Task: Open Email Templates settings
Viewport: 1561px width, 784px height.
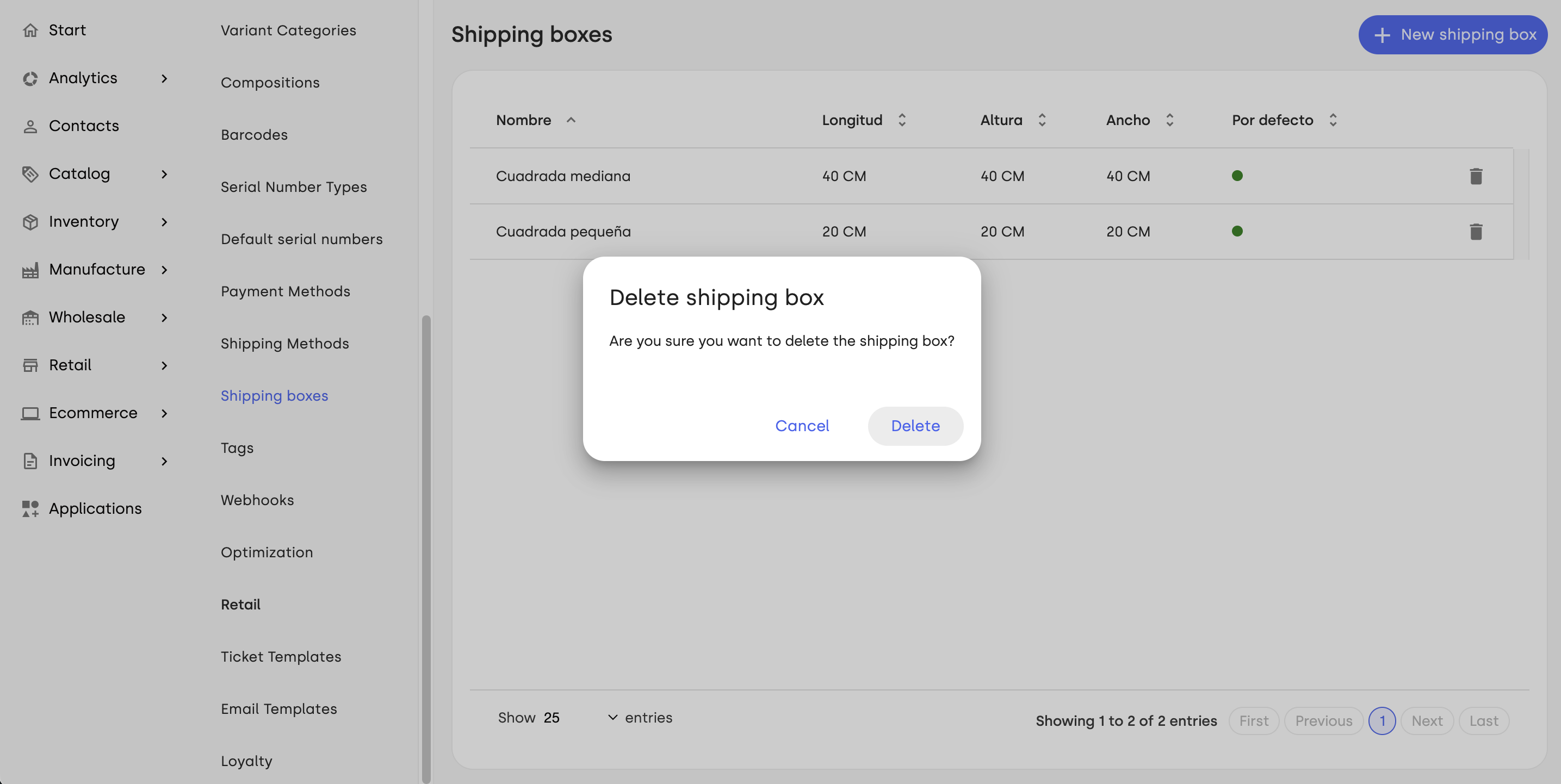Action: point(278,708)
